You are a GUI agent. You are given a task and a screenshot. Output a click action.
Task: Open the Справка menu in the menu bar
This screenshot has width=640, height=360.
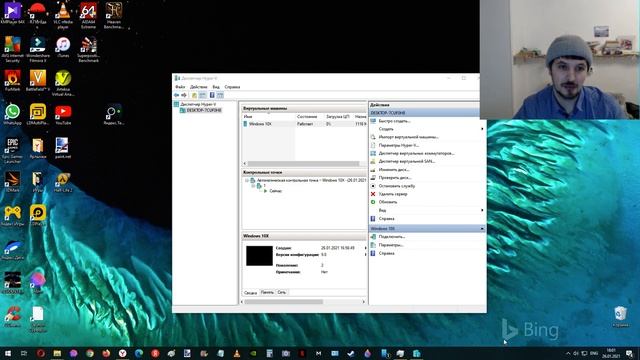click(232, 87)
